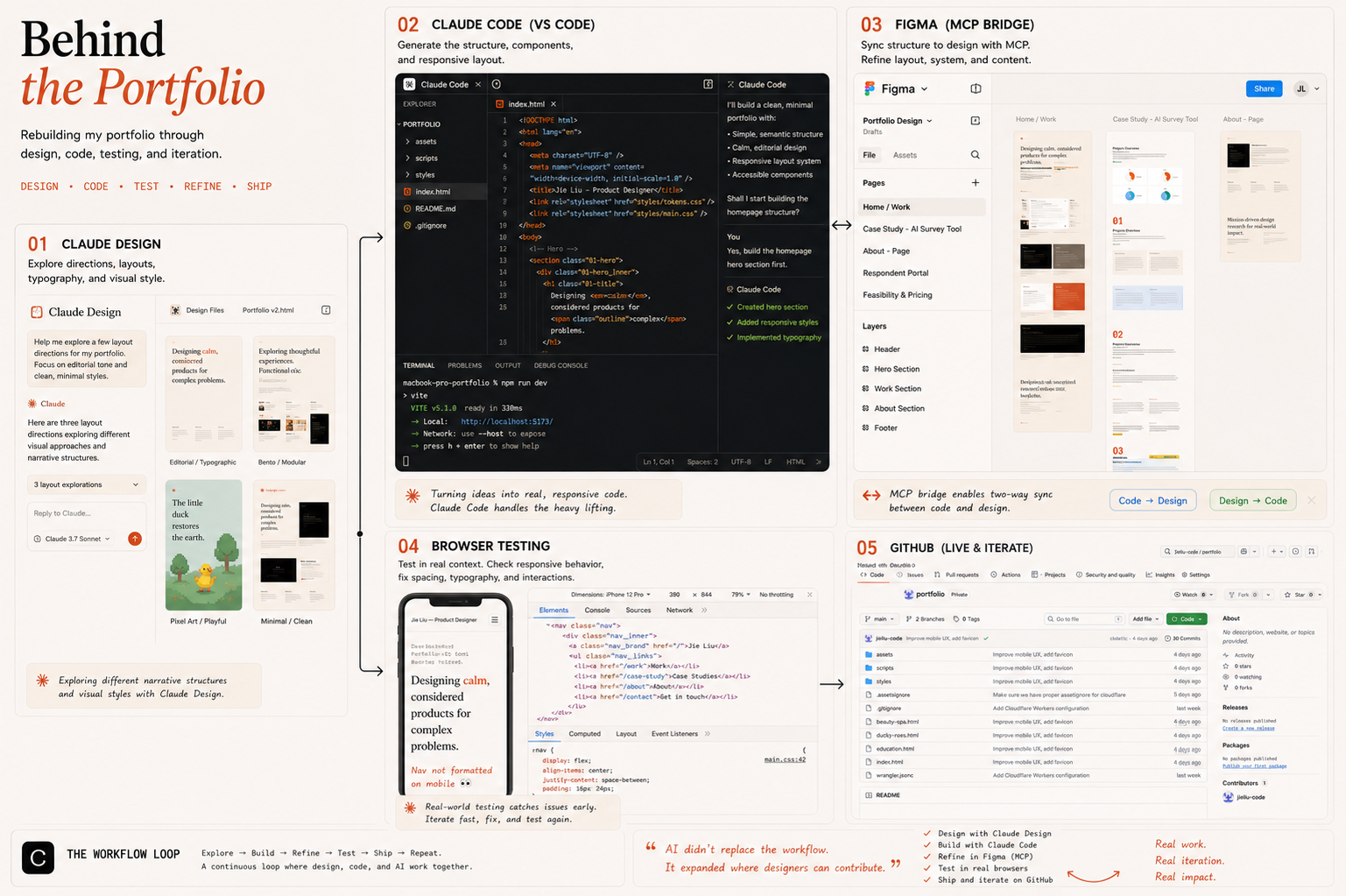Viewport: 1346px width, 896px height.
Task: Switch to the Assets tab in Figma
Action: pos(905,155)
